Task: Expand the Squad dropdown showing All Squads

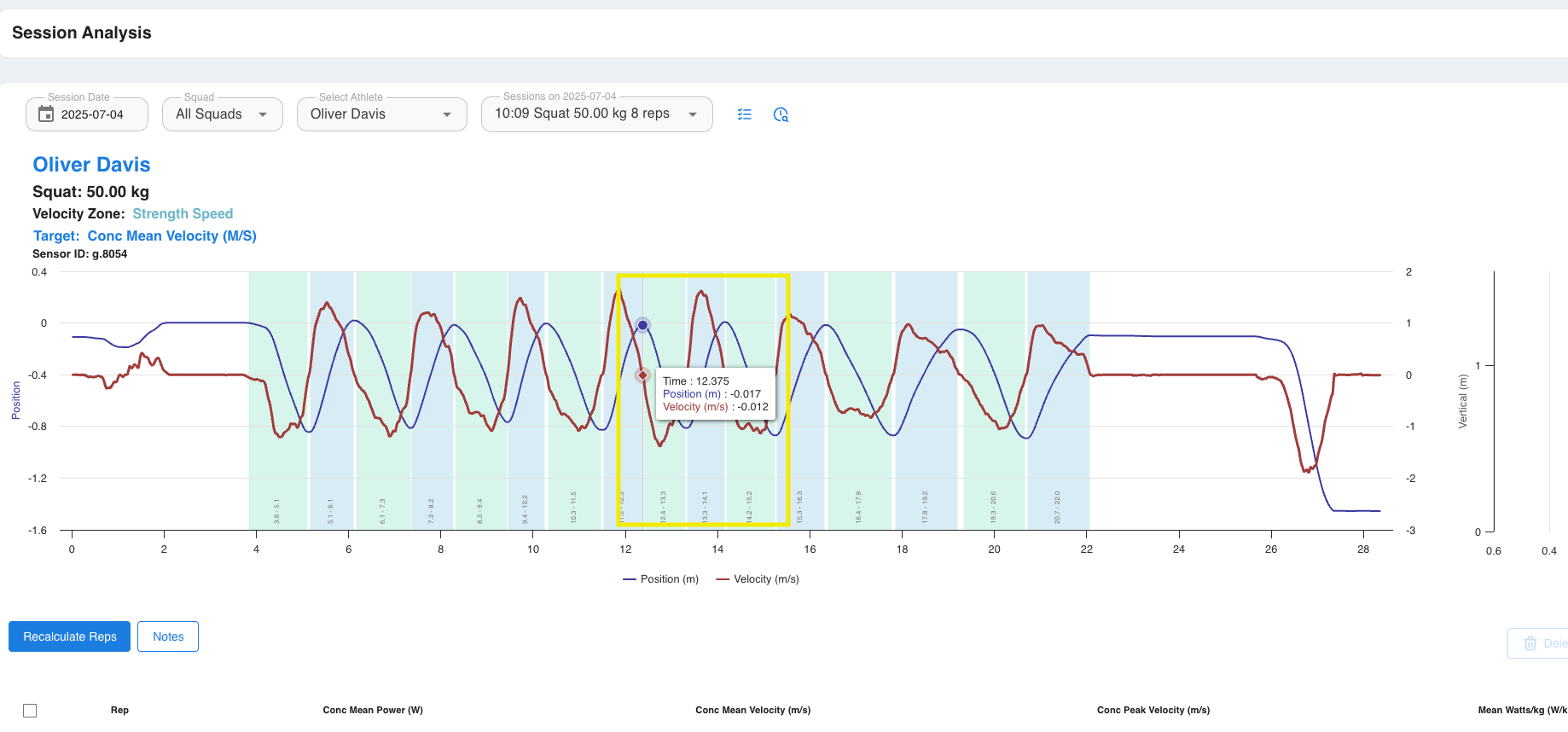Action: [223, 114]
